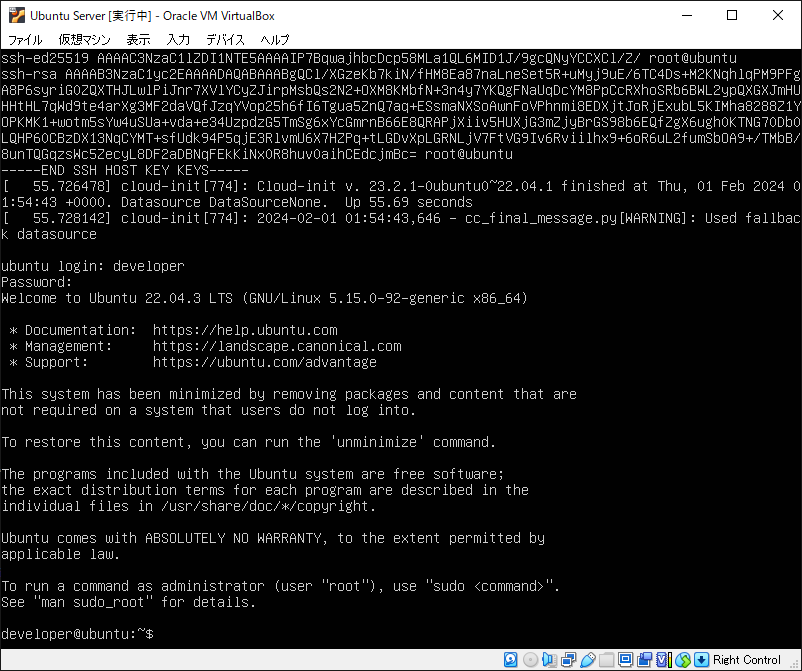
Task: Maximize the VirtualBox window
Action: [732, 15]
